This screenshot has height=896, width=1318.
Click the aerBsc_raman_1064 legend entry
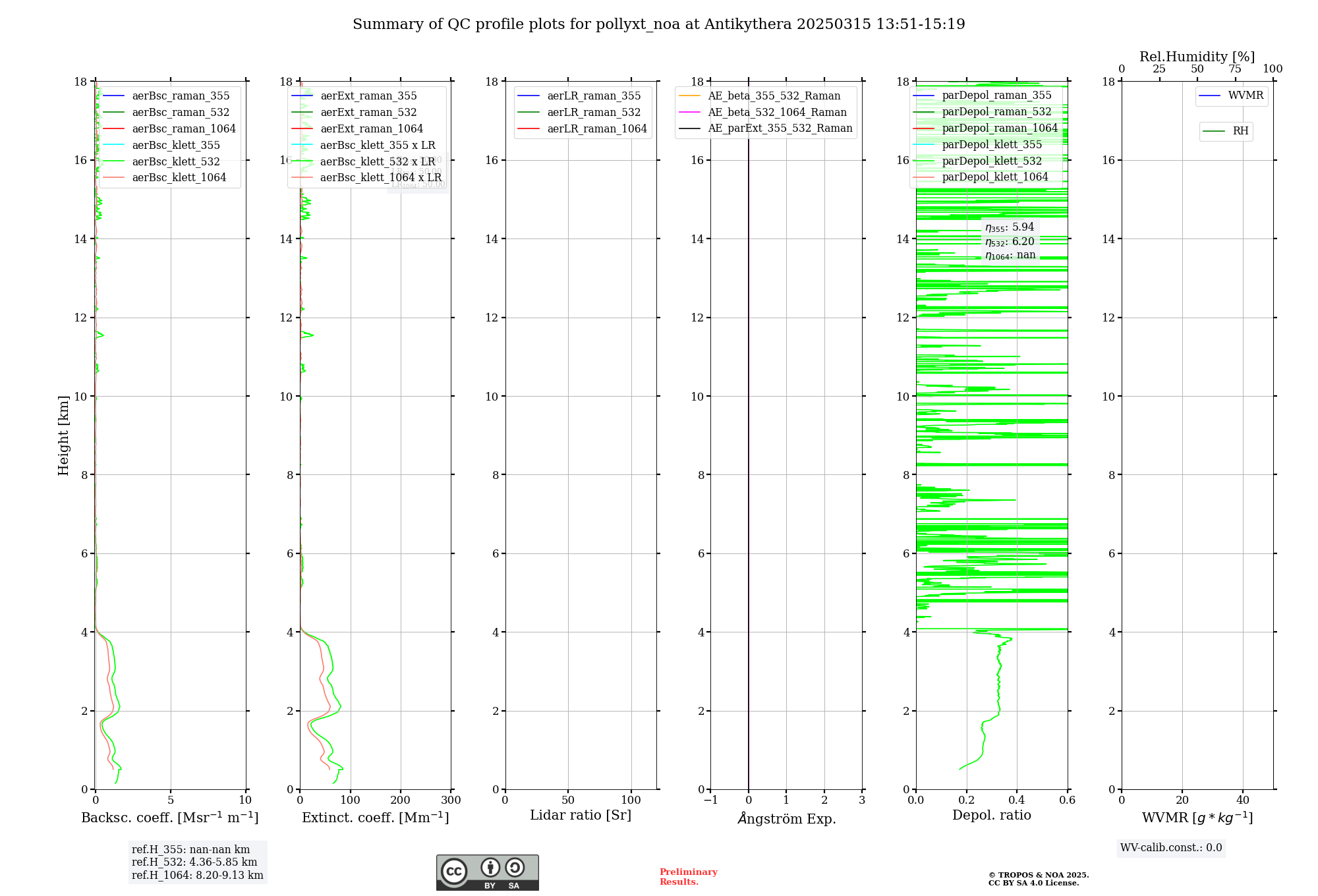[169, 128]
